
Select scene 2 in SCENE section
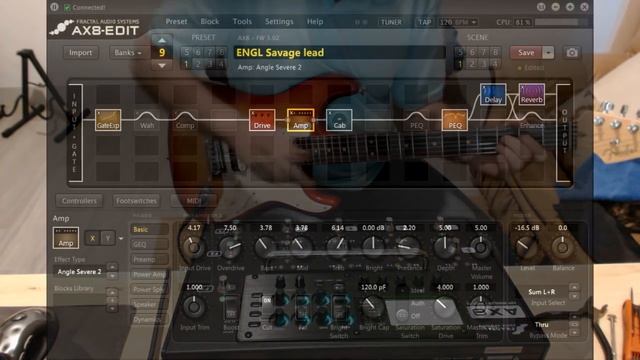pyautogui.click(x=472, y=64)
